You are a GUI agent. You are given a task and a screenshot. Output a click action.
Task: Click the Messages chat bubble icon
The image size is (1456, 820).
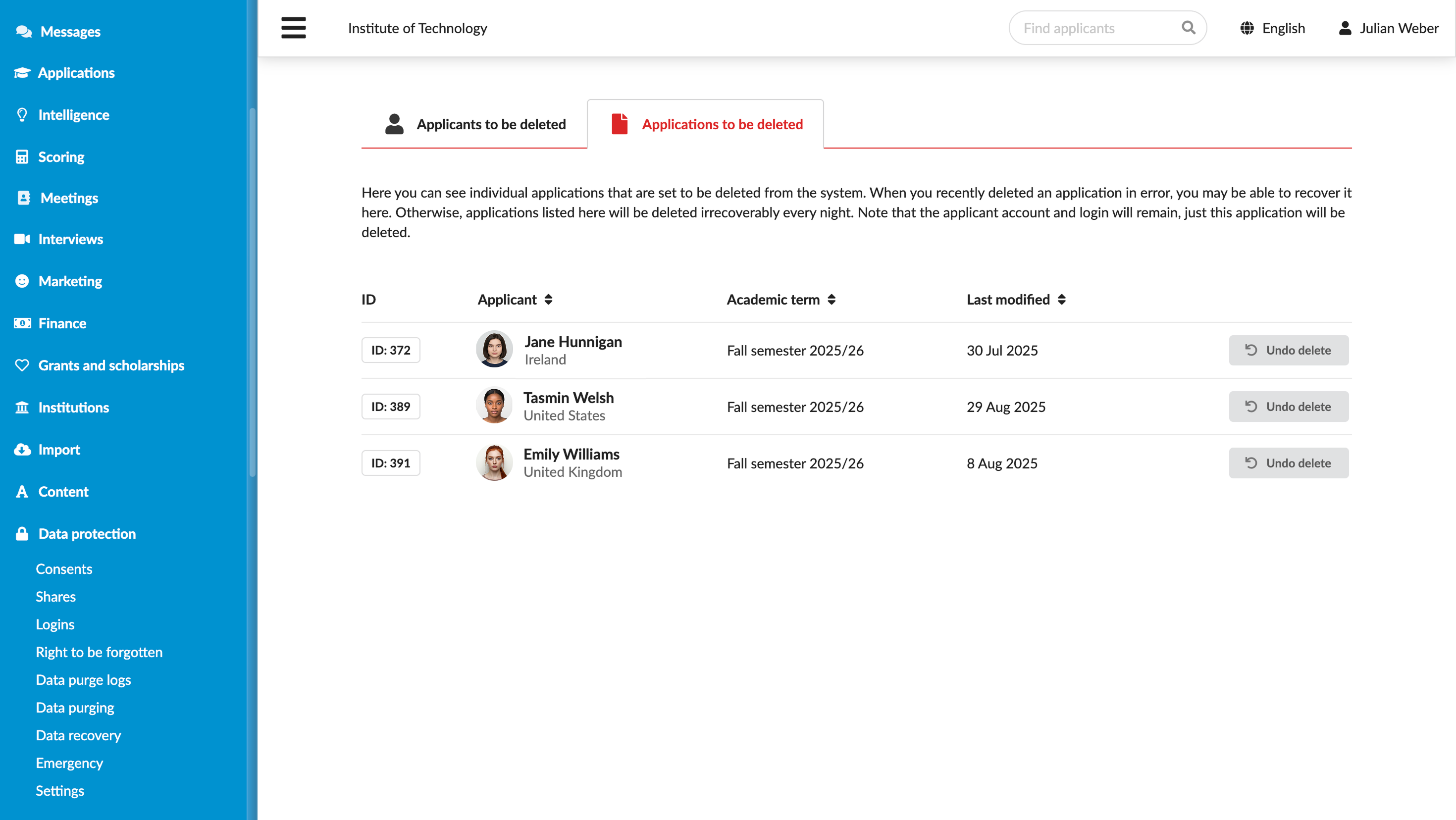point(24,32)
